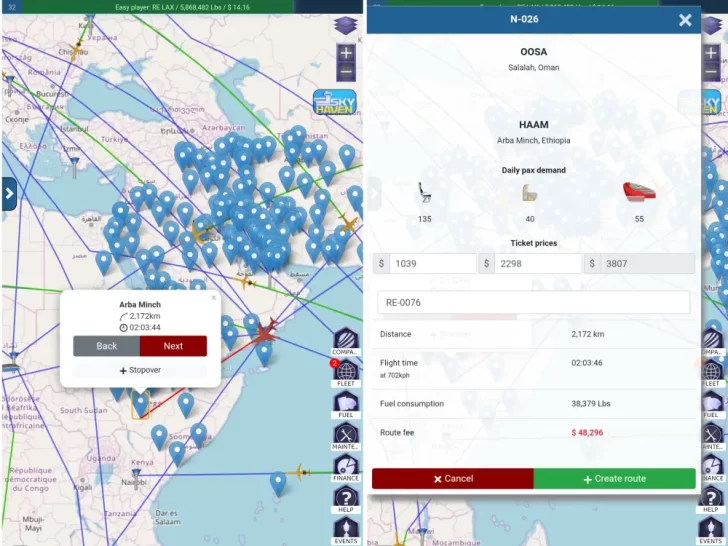Viewport: 728px width, 546px height.
Task: Click the green Create route button
Action: pos(614,478)
